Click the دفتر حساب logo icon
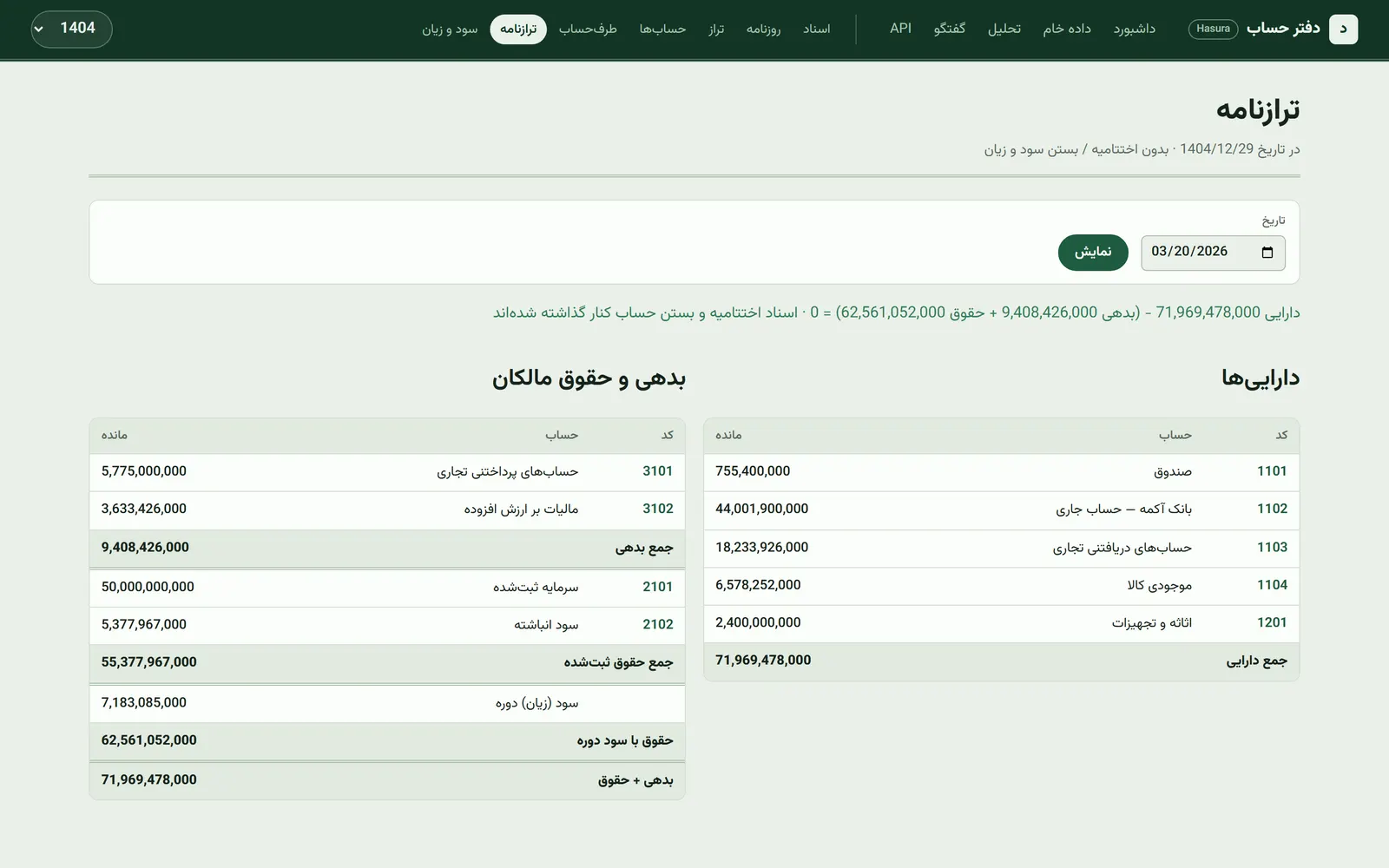Image resolution: width=1389 pixels, height=868 pixels. coord(1343,29)
